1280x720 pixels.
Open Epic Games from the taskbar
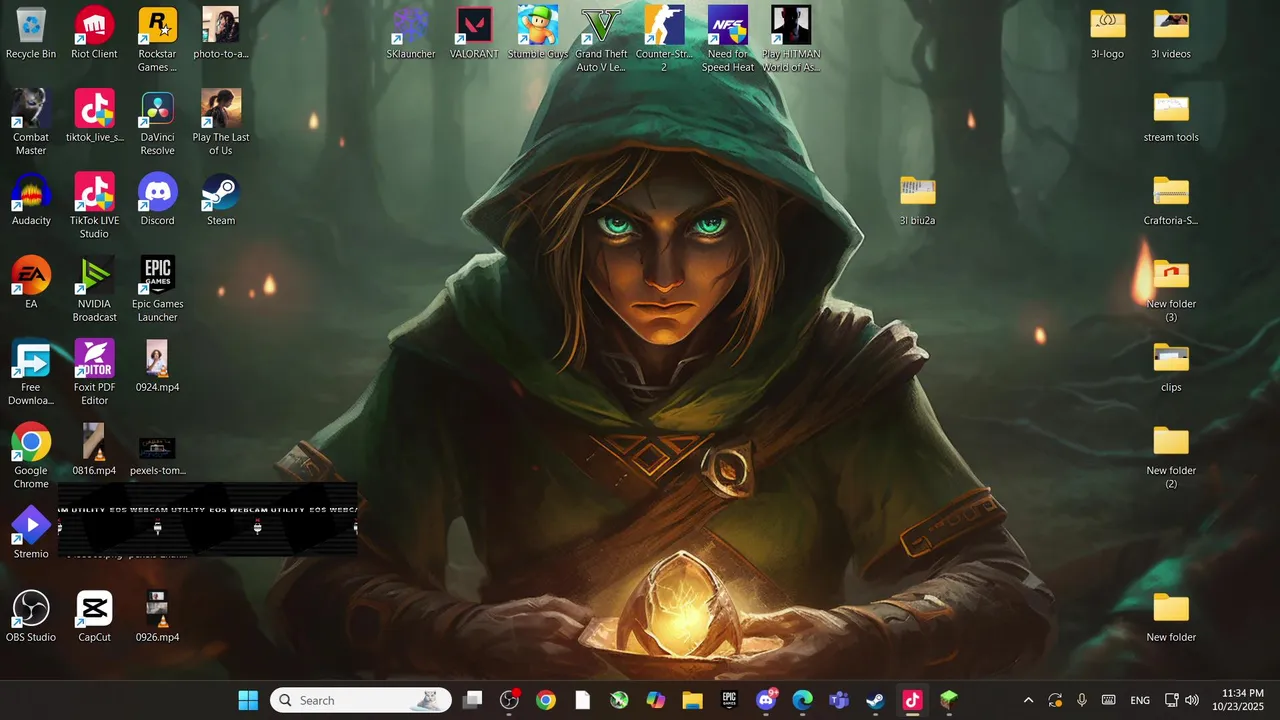[729, 700]
